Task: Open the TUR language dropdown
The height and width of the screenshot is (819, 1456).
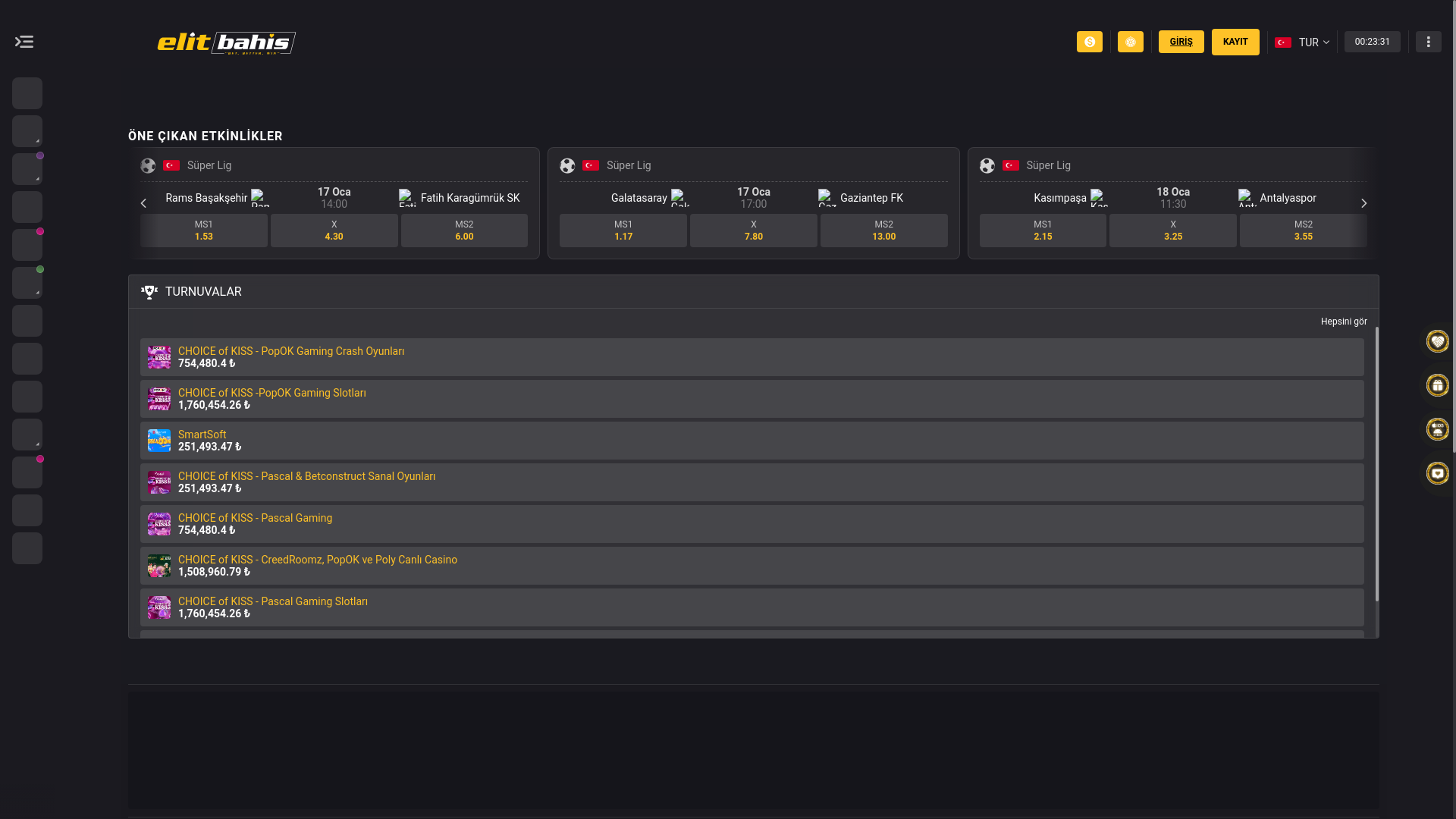Action: tap(1302, 42)
